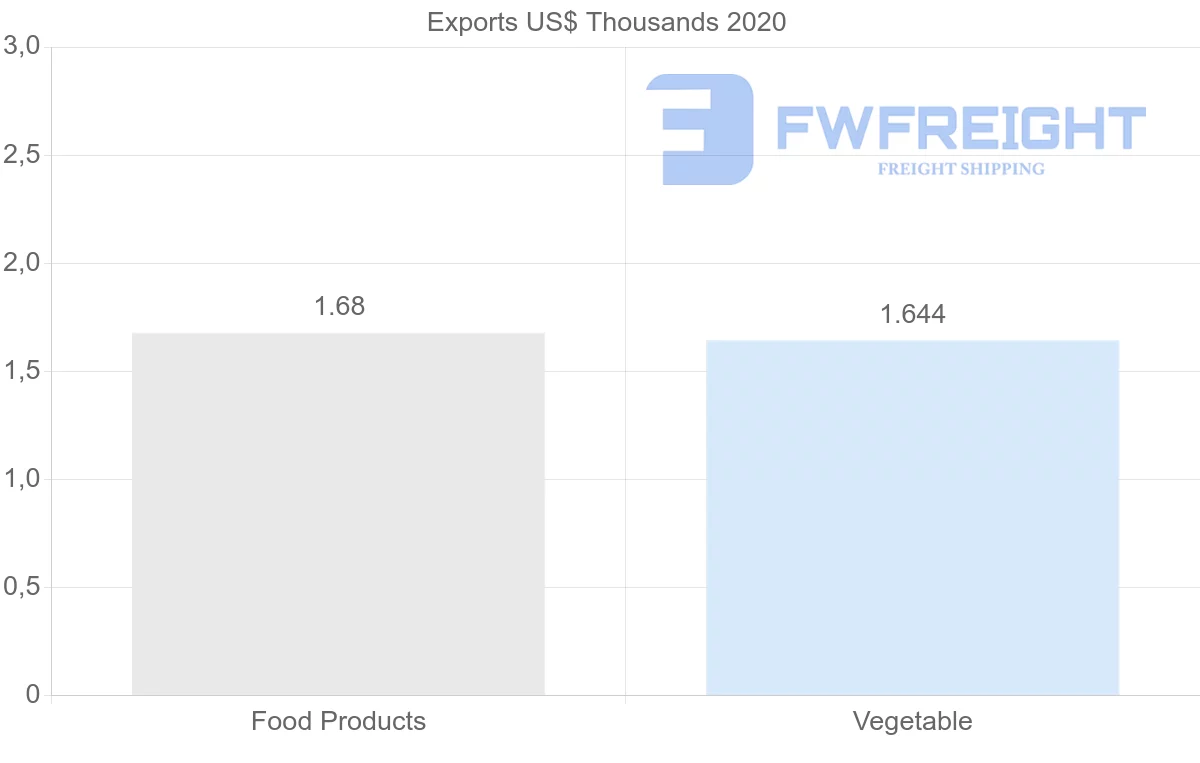Click the 1,0 y-axis tick label
The image size is (1200, 763).
click(x=21, y=479)
